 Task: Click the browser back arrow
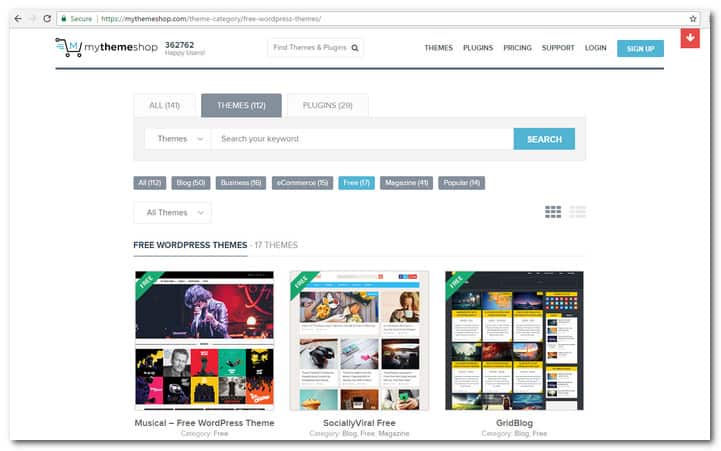(16, 18)
